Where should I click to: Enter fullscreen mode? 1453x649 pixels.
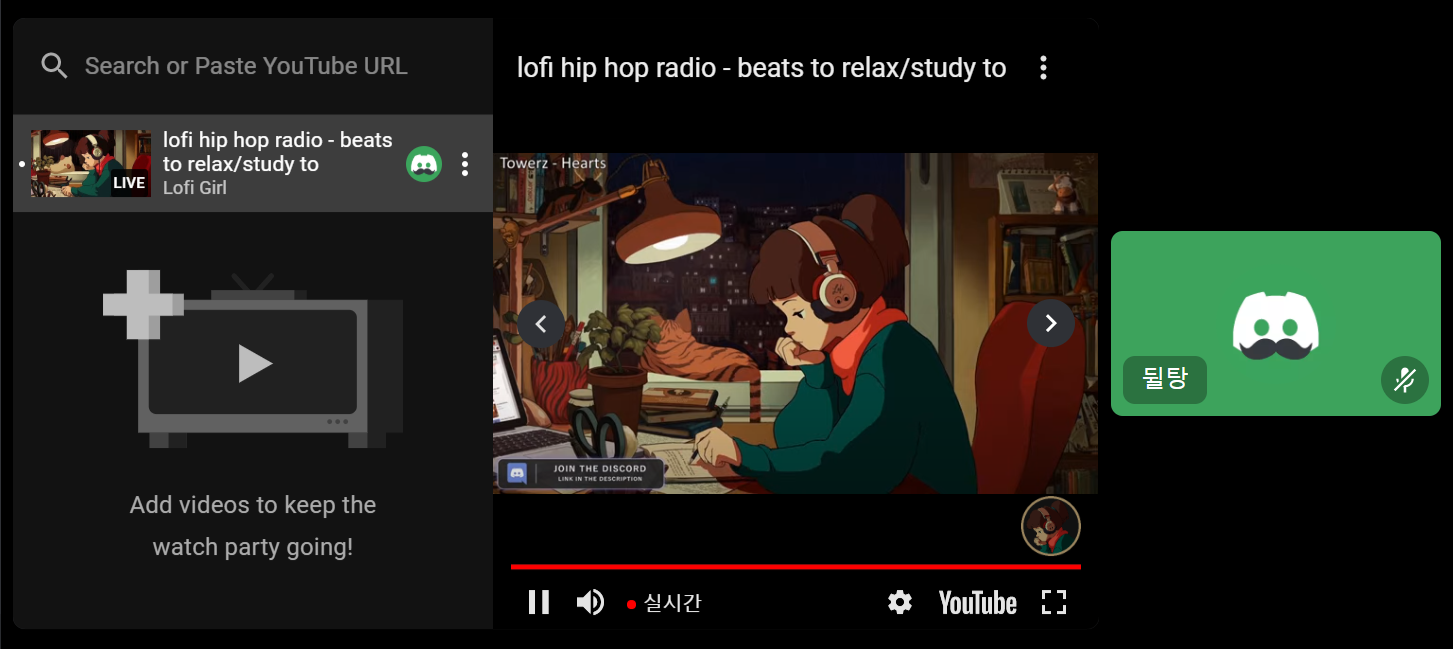click(1054, 602)
